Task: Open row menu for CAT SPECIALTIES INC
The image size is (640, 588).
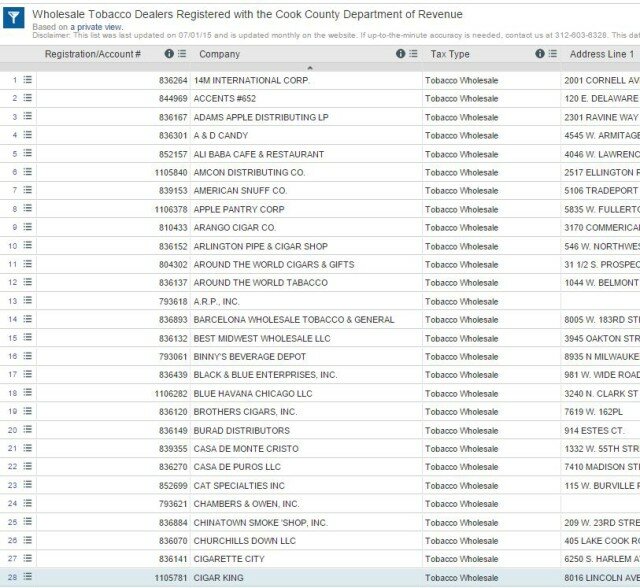Action: tap(27, 485)
